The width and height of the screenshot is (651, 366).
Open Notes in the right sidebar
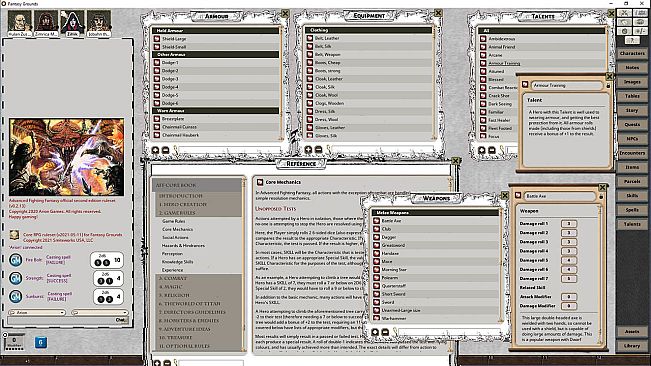pos(632,68)
